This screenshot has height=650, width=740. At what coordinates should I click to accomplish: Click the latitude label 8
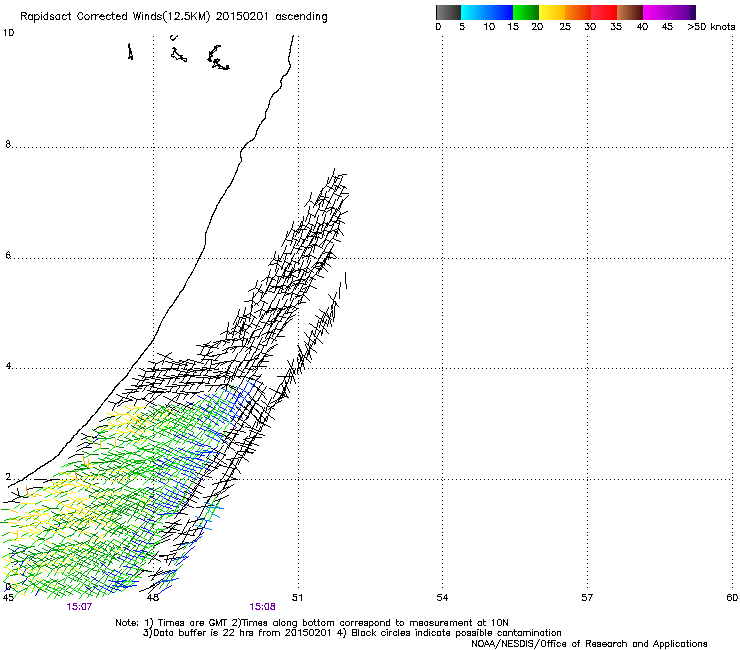8,144
